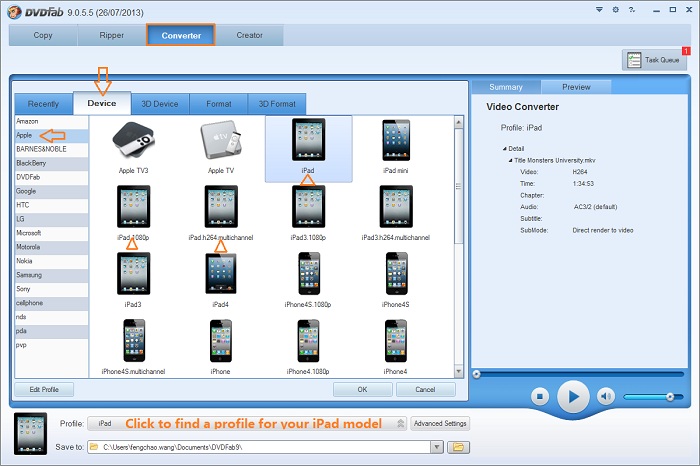This screenshot has width=700, height=466.
Task: Collapse the Title Monsters University.mkv node
Action: click(510, 160)
